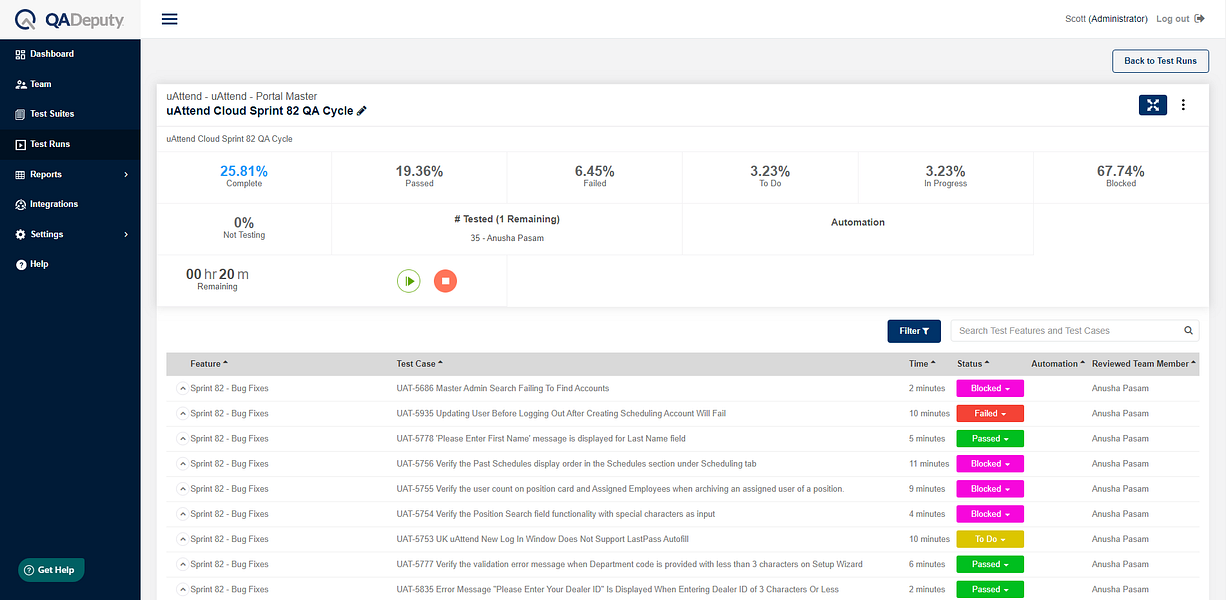Click the Search Test Features input field

tap(1067, 331)
